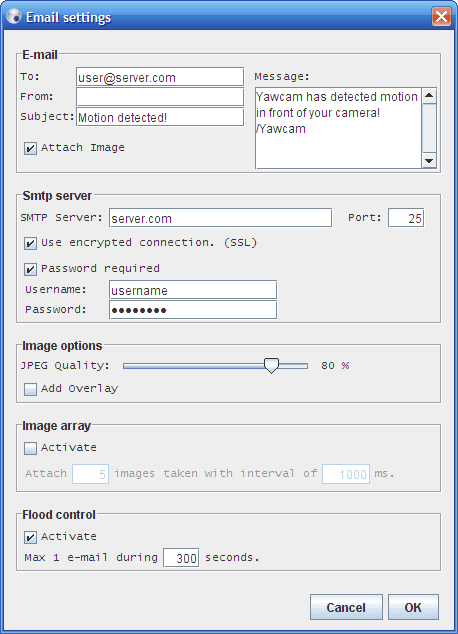Click the message scrollbar down arrow
The width and height of the screenshot is (458, 634).
pos(429,160)
